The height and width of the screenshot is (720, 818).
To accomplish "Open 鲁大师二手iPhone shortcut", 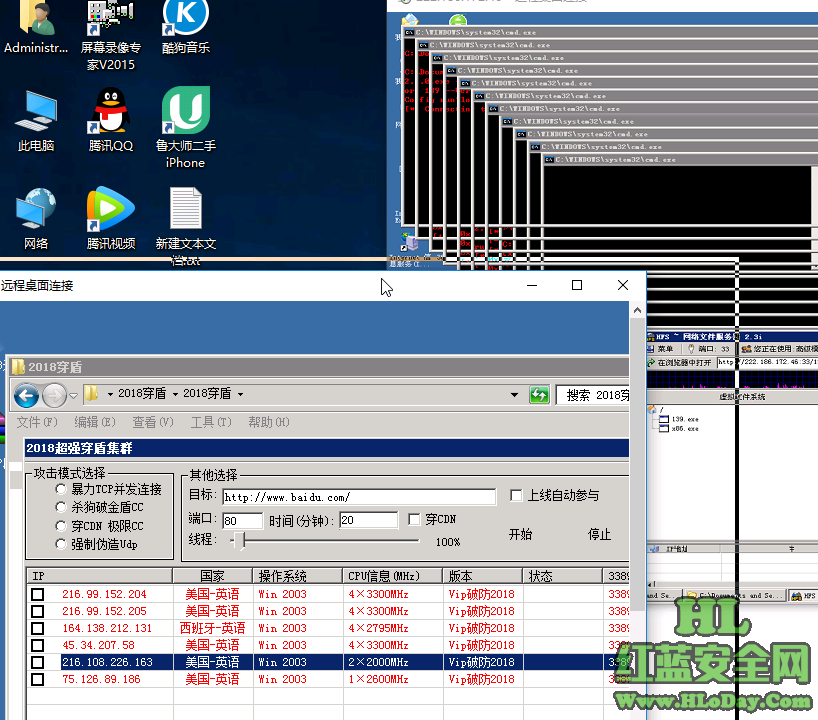I will 186,128.
